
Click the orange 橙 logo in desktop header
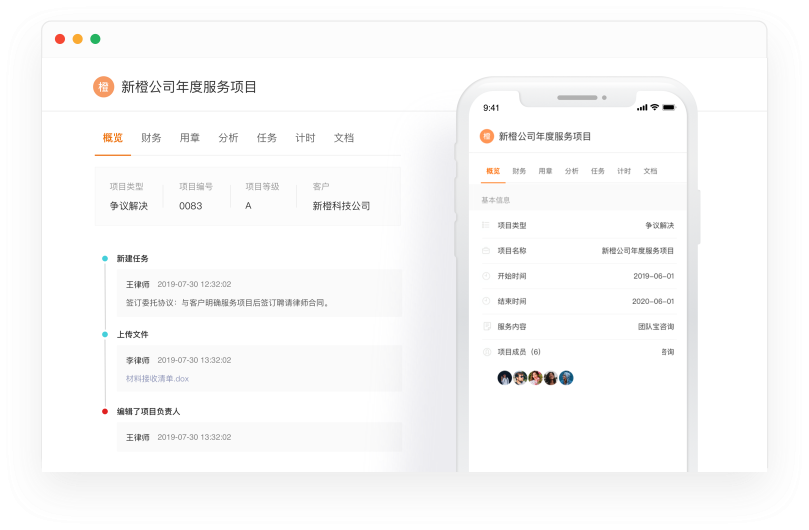(x=103, y=87)
